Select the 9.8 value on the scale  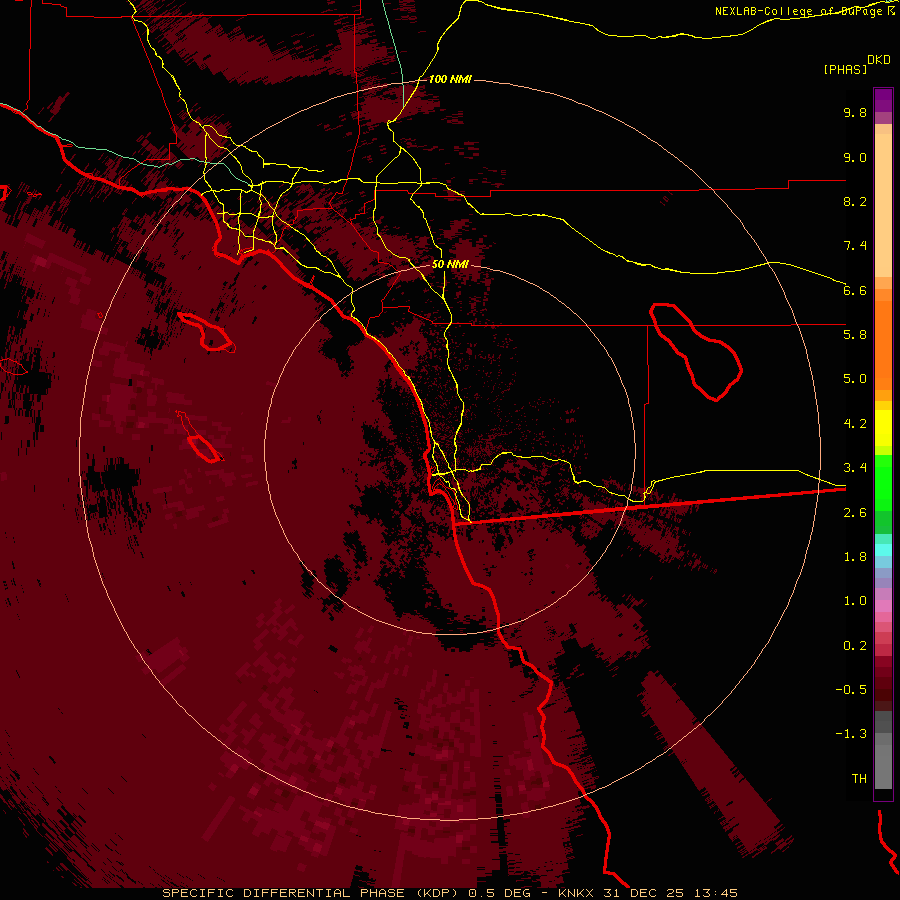[x=855, y=112]
